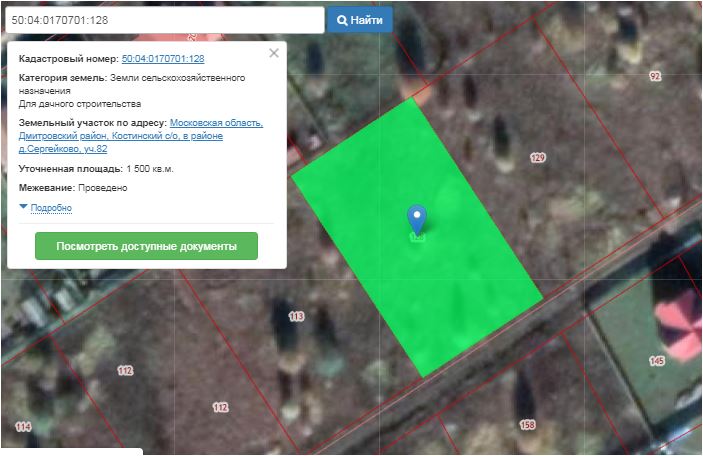Select parcel labeled 158 on map
Image resolution: width=703 pixels, height=456 pixels.
(527, 425)
